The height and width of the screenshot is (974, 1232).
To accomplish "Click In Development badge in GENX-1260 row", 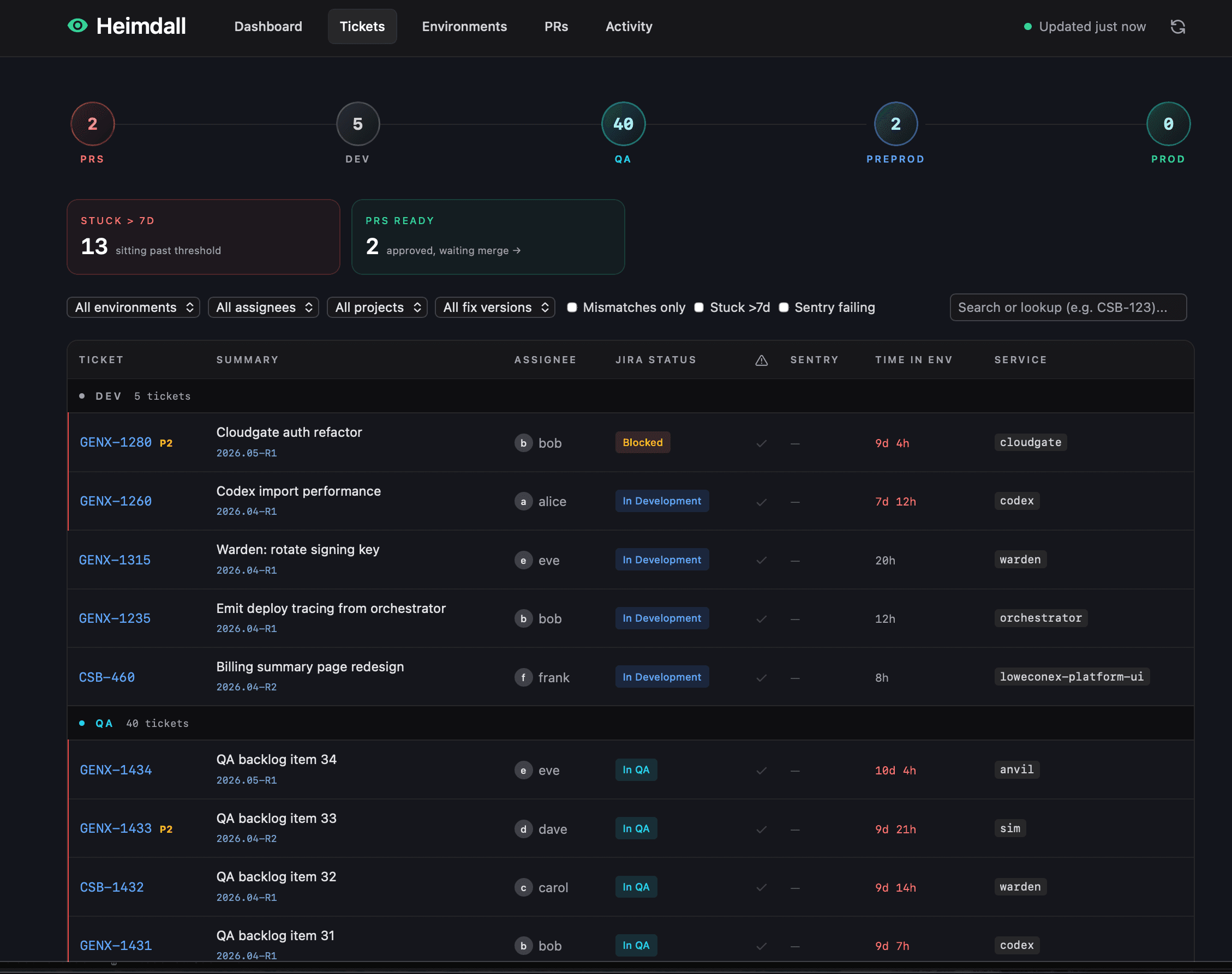I will point(662,501).
